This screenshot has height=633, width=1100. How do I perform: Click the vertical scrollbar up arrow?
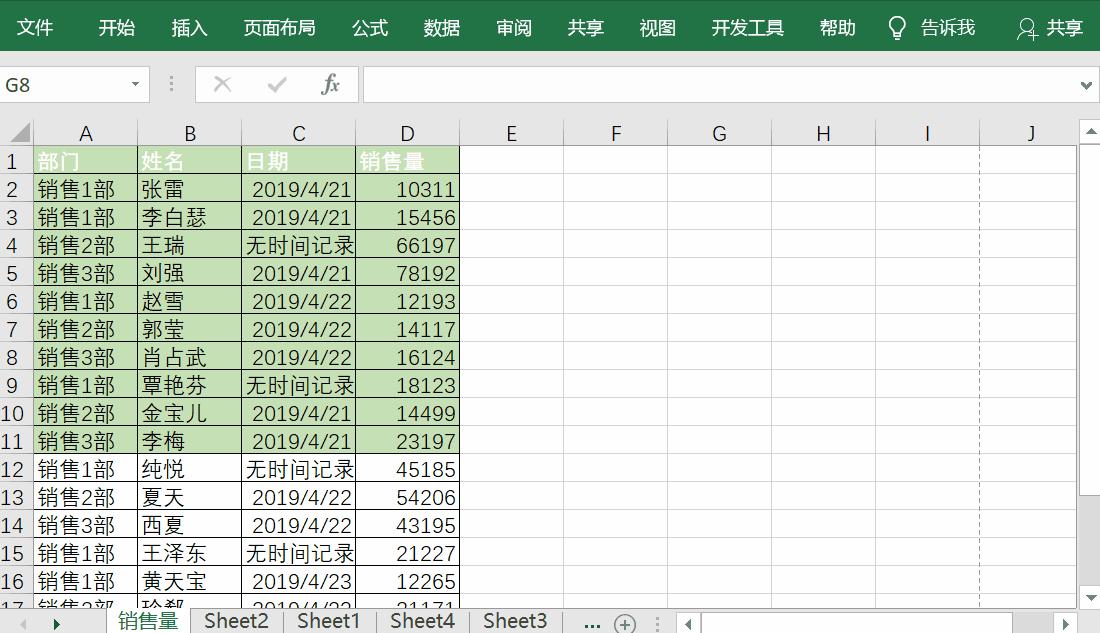click(1089, 129)
